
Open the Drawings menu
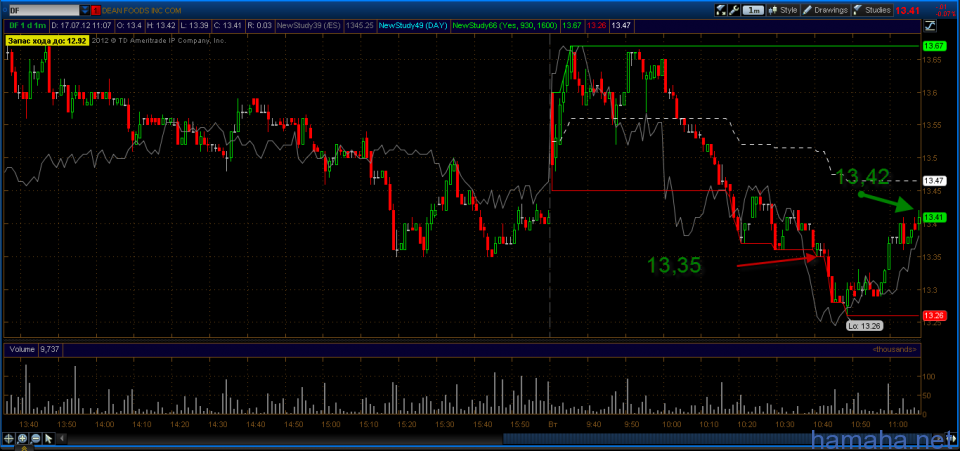(825, 10)
